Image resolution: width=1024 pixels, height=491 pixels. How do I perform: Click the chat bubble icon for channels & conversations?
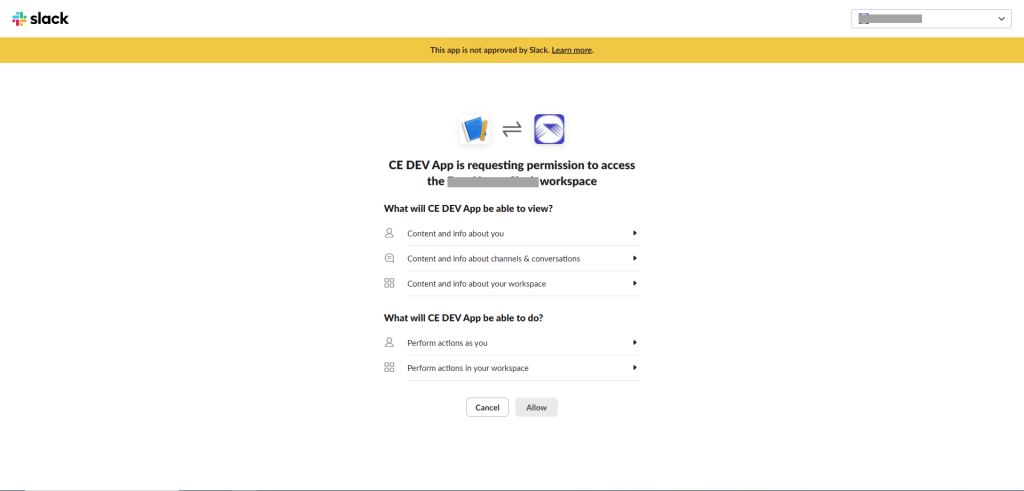390,258
